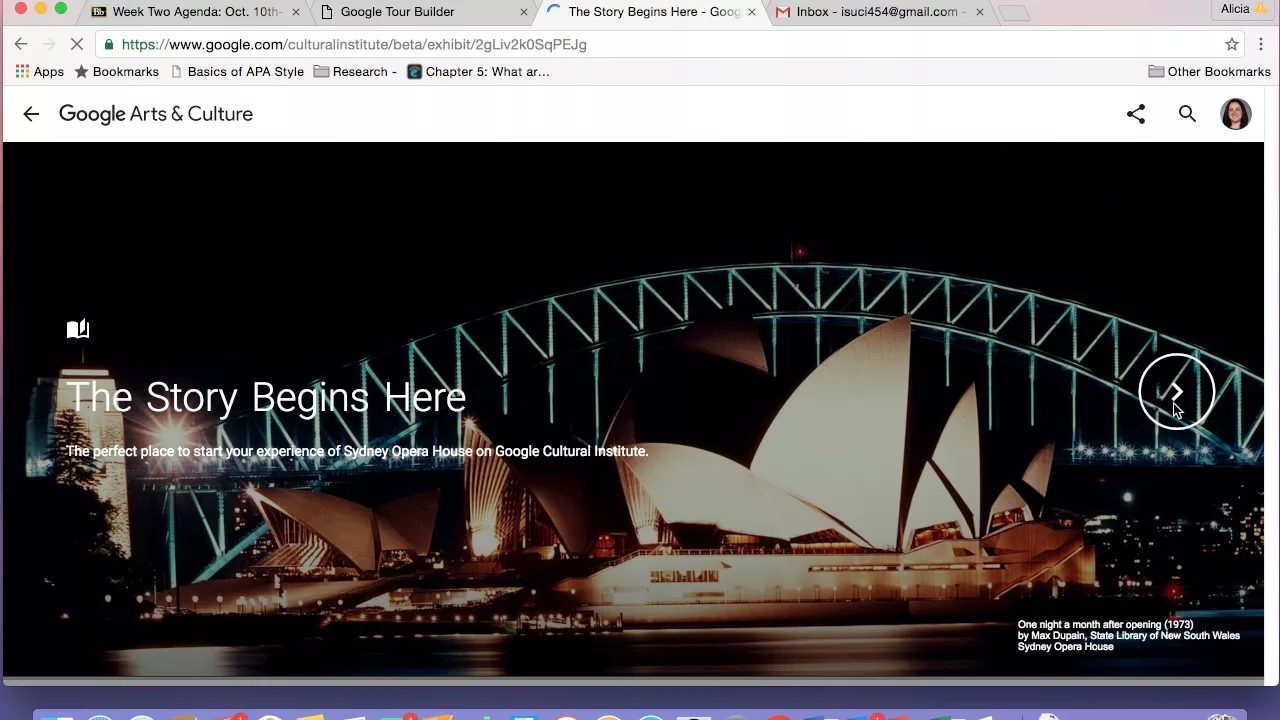The width and height of the screenshot is (1280, 720).
Task: Open the Chapter 5 bookmark
Action: [x=478, y=72]
